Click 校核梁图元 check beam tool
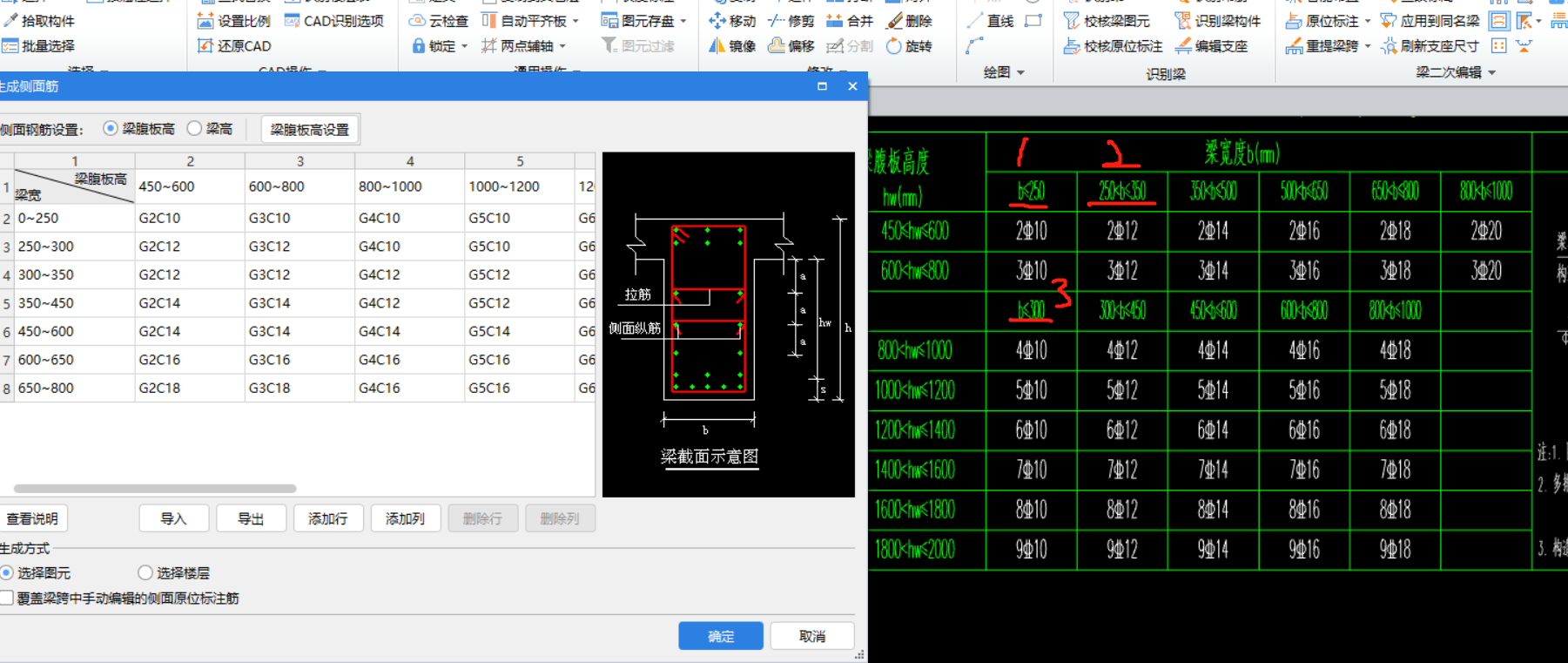Screen dimensions: 1568x663 (1107, 21)
